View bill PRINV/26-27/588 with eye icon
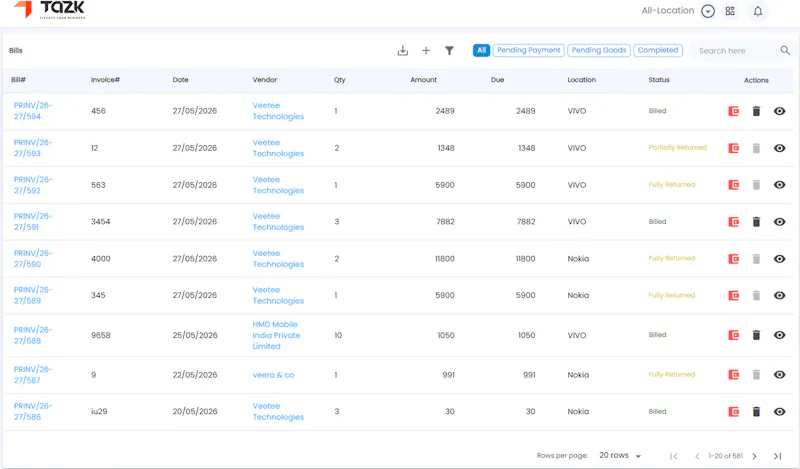This screenshot has width=800, height=469. 779,335
